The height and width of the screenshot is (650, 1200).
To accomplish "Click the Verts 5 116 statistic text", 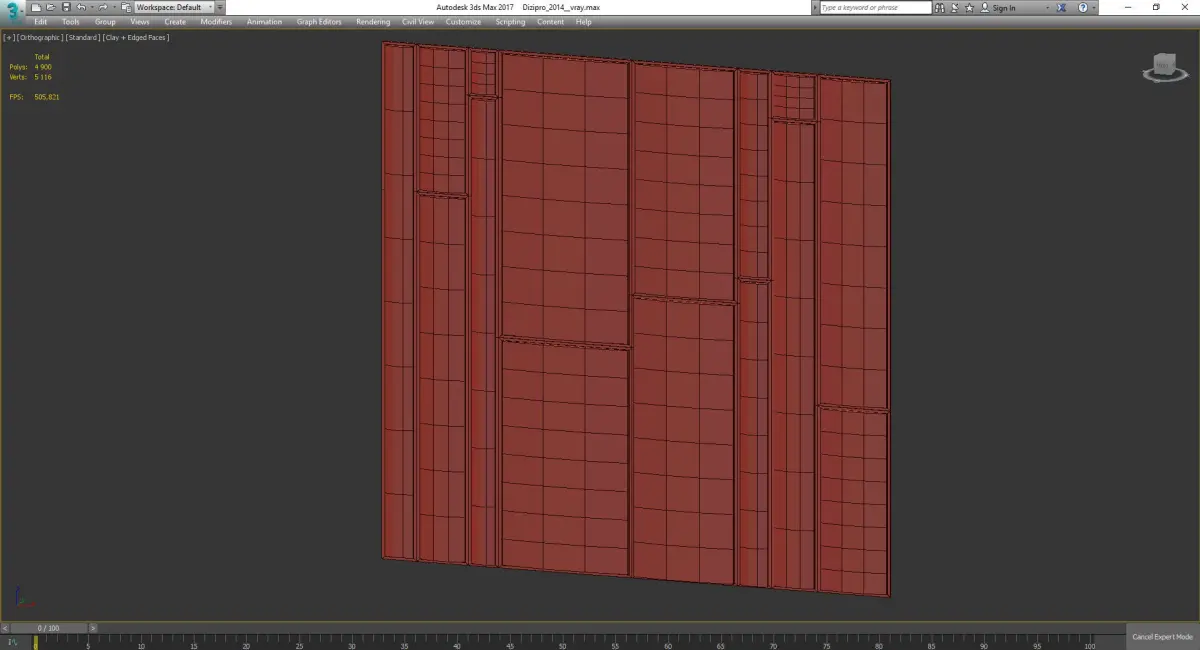I will [30, 77].
